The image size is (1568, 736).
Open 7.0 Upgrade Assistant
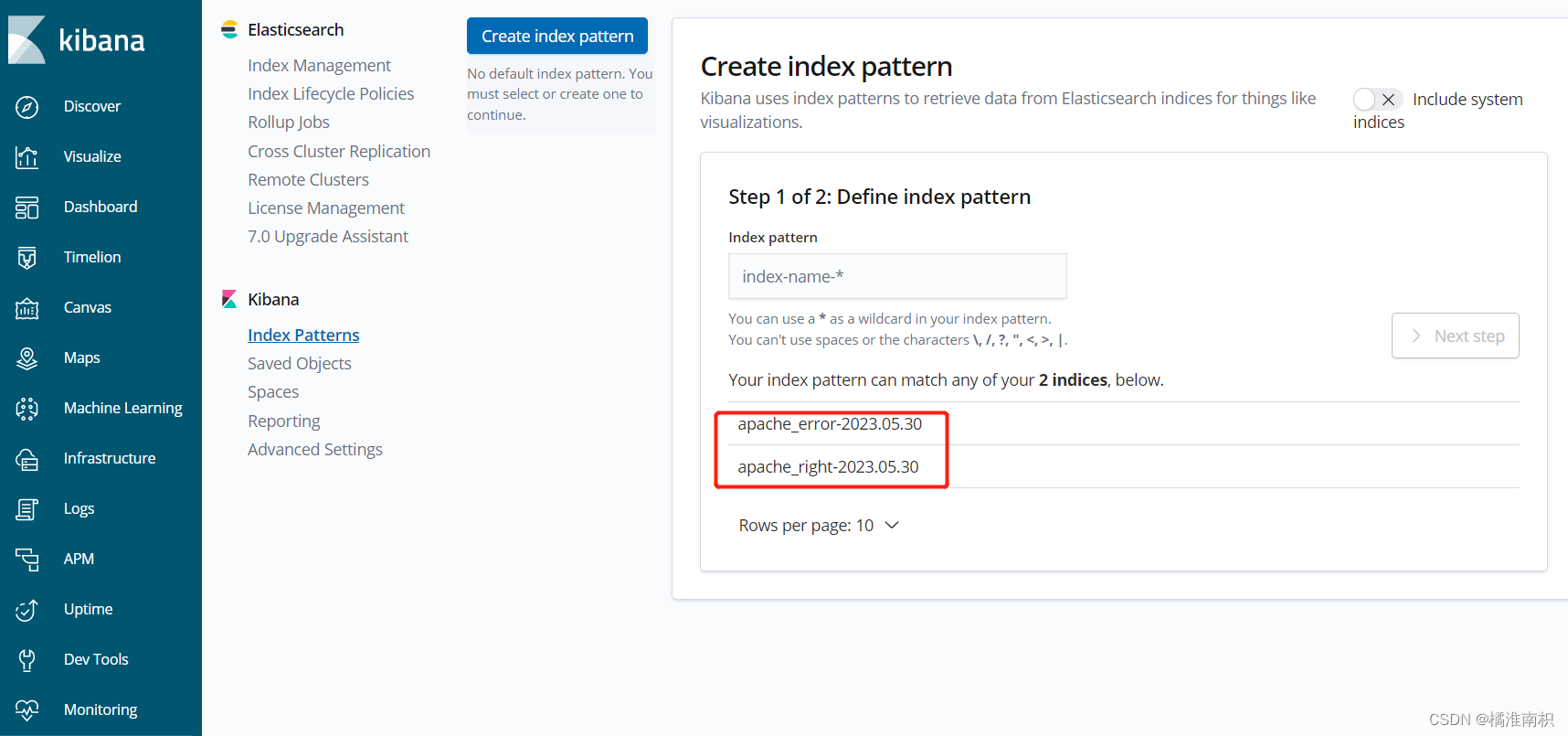pyautogui.click(x=328, y=237)
